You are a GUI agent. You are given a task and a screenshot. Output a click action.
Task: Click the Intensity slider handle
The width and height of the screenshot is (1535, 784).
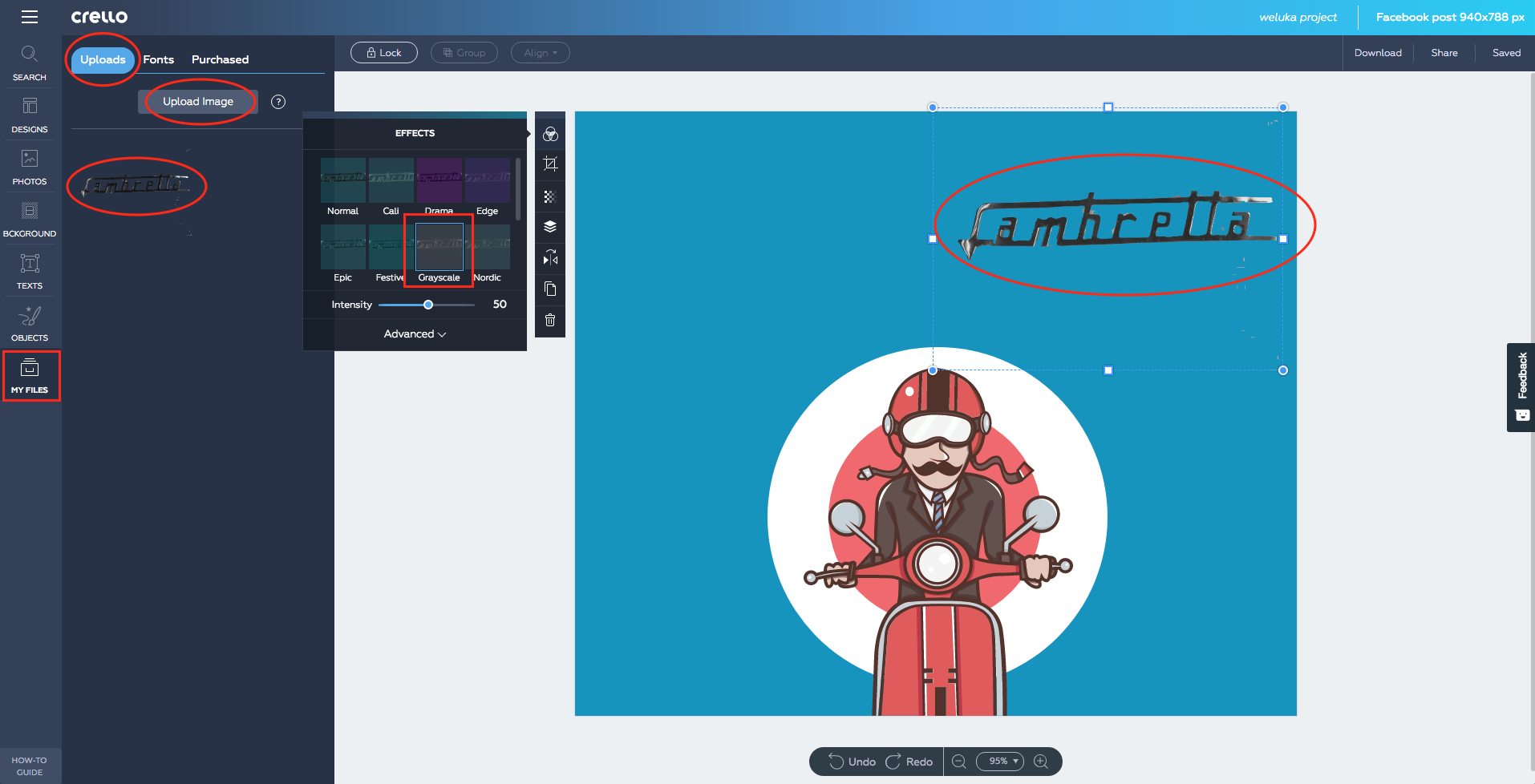pyautogui.click(x=428, y=305)
